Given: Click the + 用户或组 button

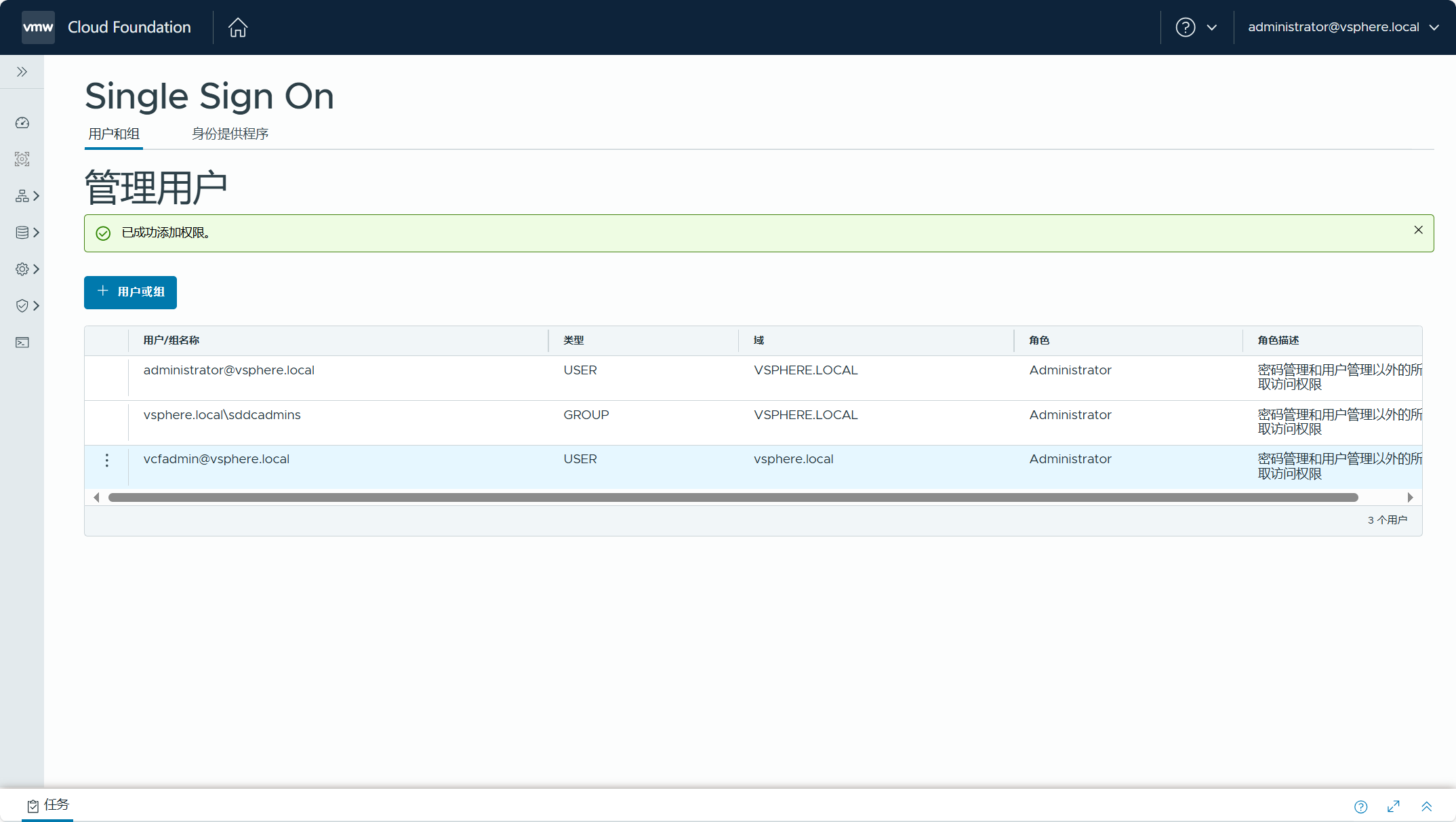Looking at the screenshot, I should [x=130, y=292].
